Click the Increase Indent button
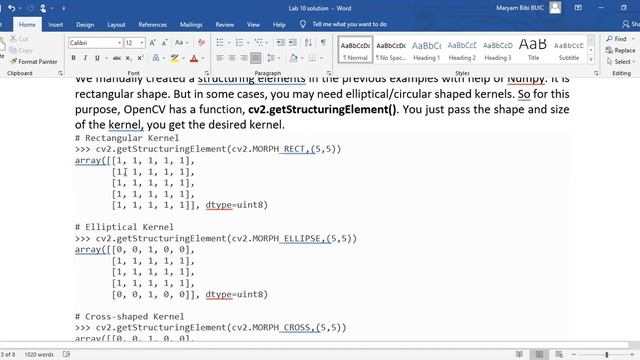The width and height of the screenshot is (640, 360). pos(293,42)
